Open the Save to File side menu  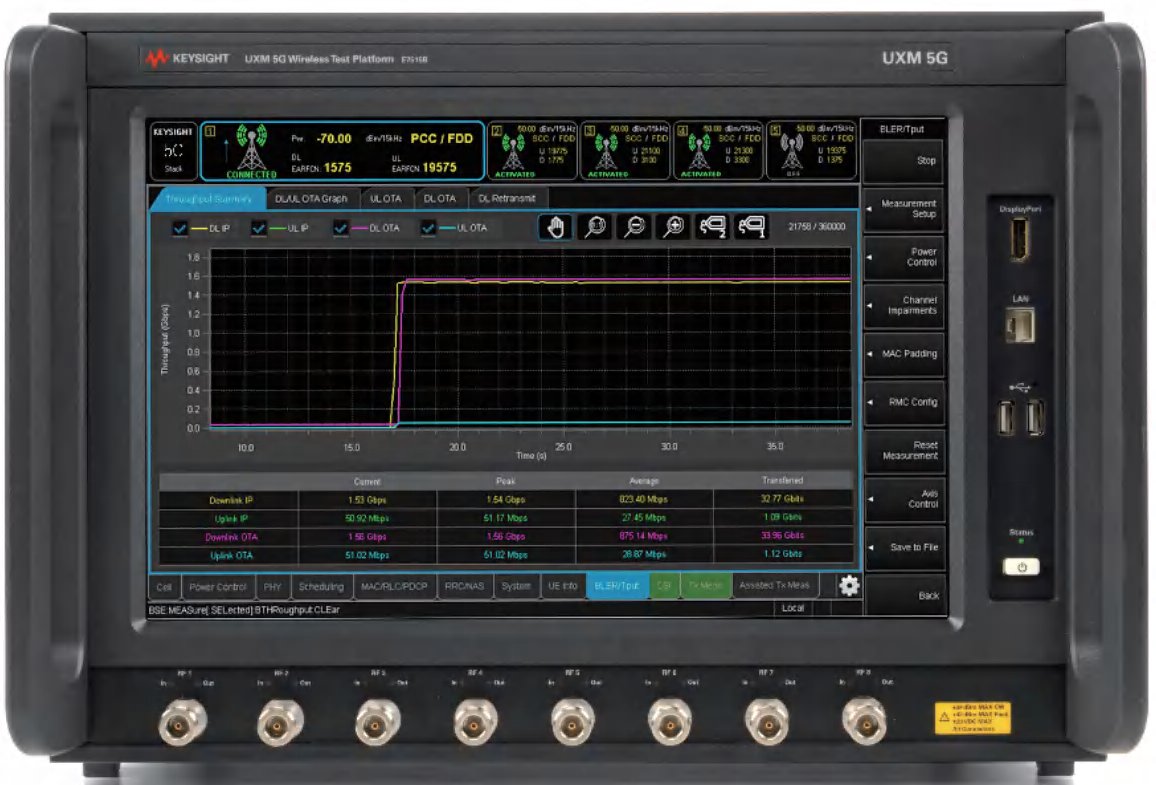coord(904,548)
